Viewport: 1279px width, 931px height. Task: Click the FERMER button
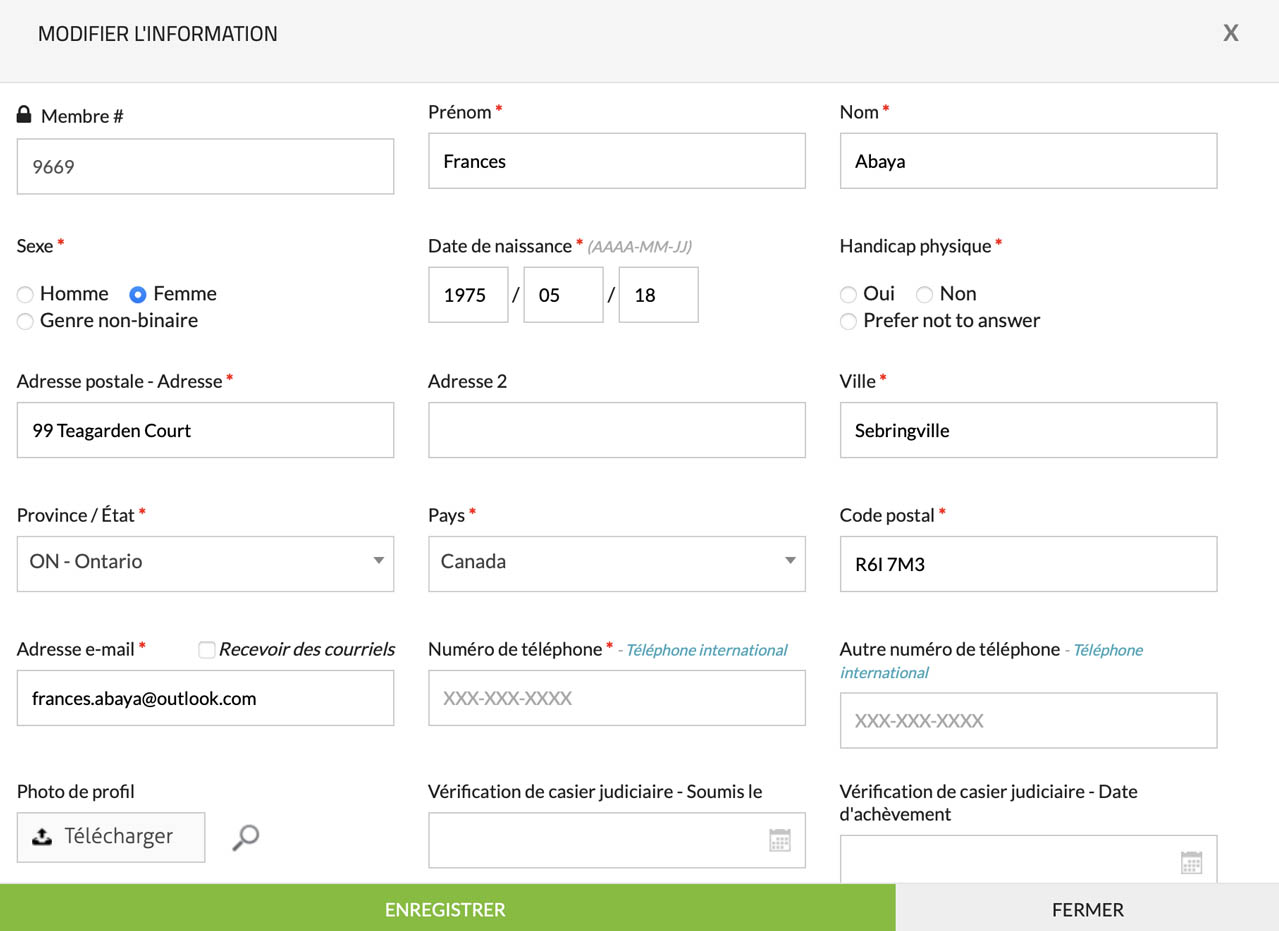pyautogui.click(x=1087, y=909)
